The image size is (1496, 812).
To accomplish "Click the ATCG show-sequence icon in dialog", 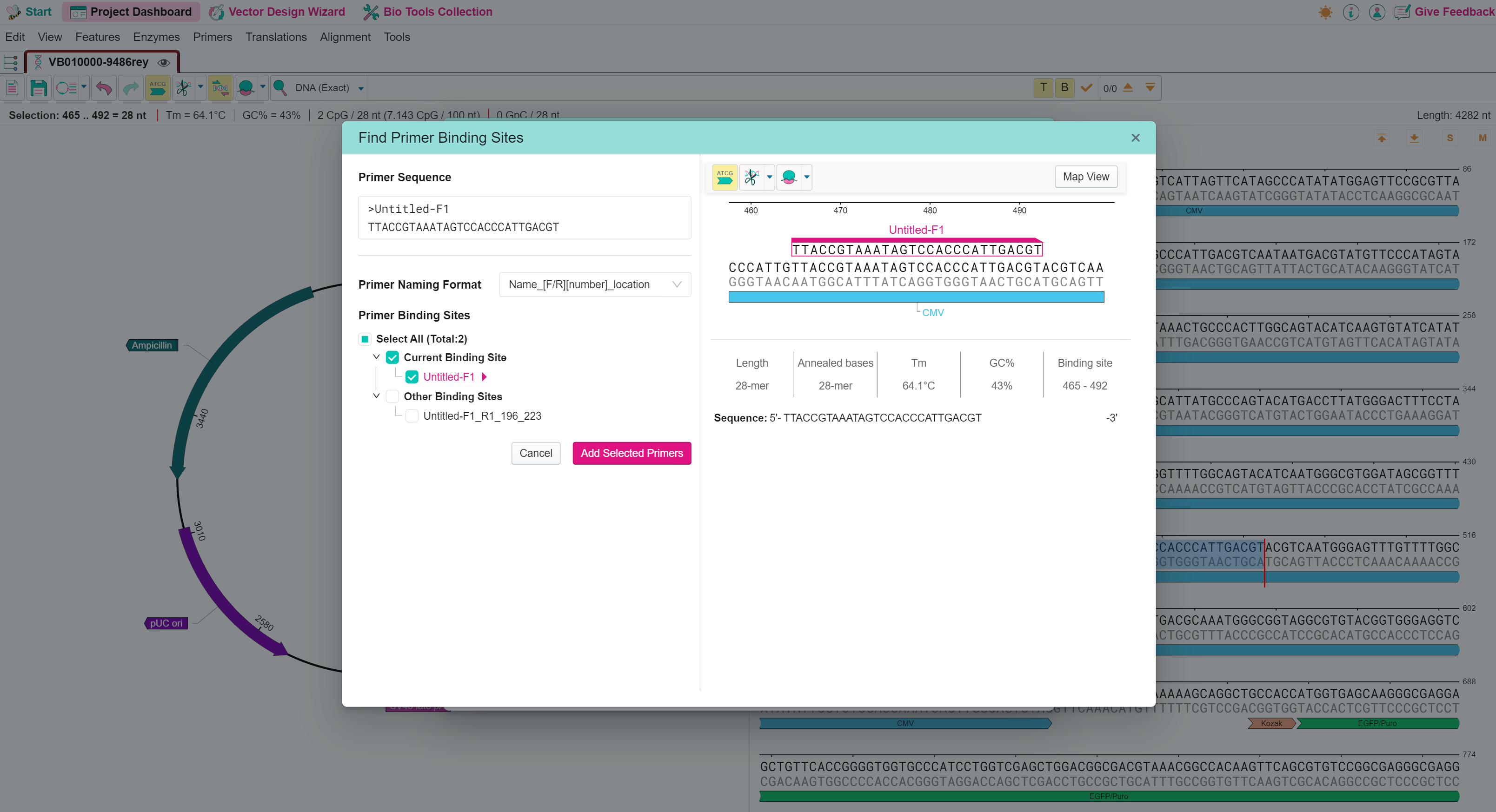I will (724, 177).
